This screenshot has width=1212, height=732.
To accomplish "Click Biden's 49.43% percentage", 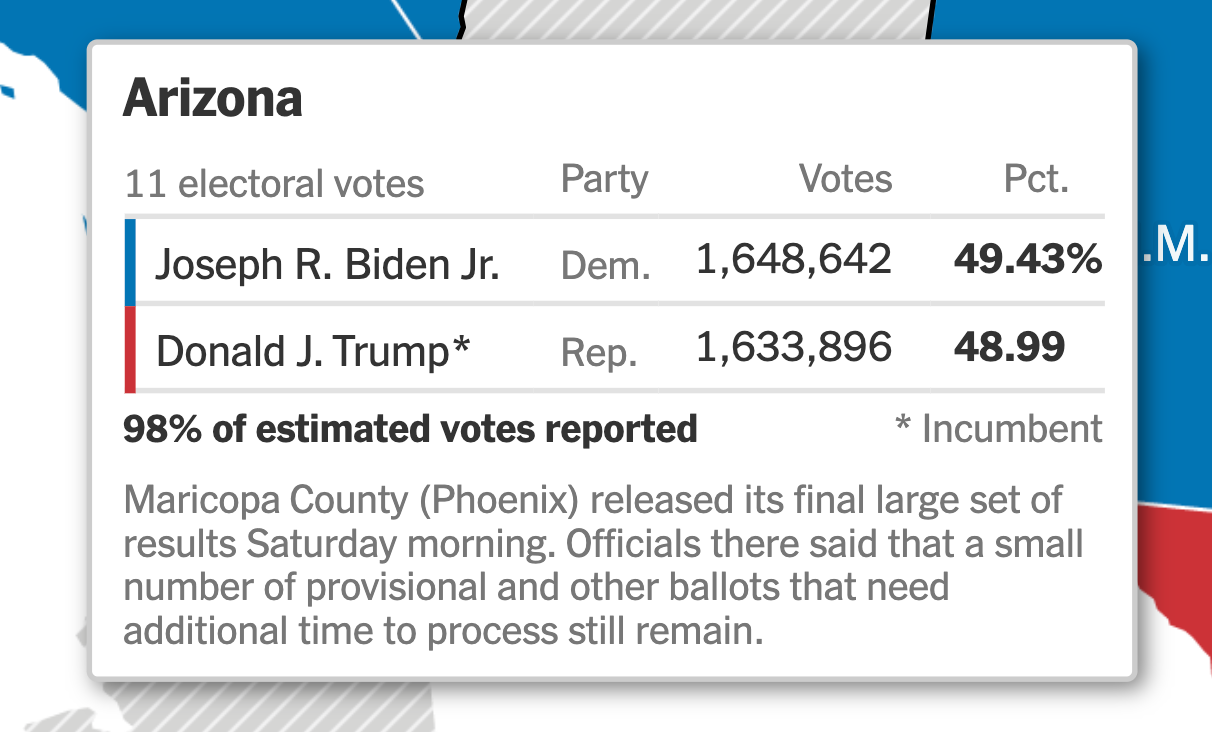I will [x=1027, y=260].
